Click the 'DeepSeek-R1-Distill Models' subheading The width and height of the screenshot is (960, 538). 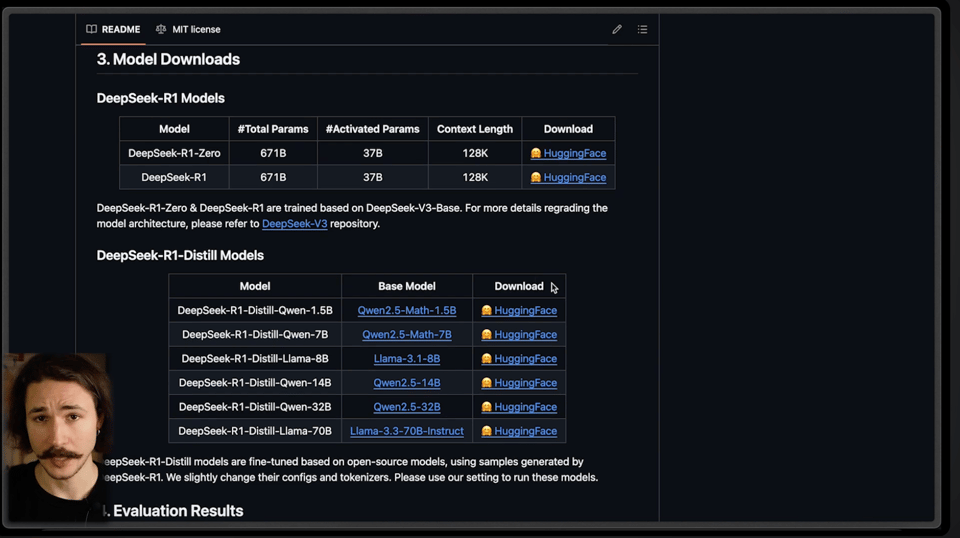pos(180,255)
